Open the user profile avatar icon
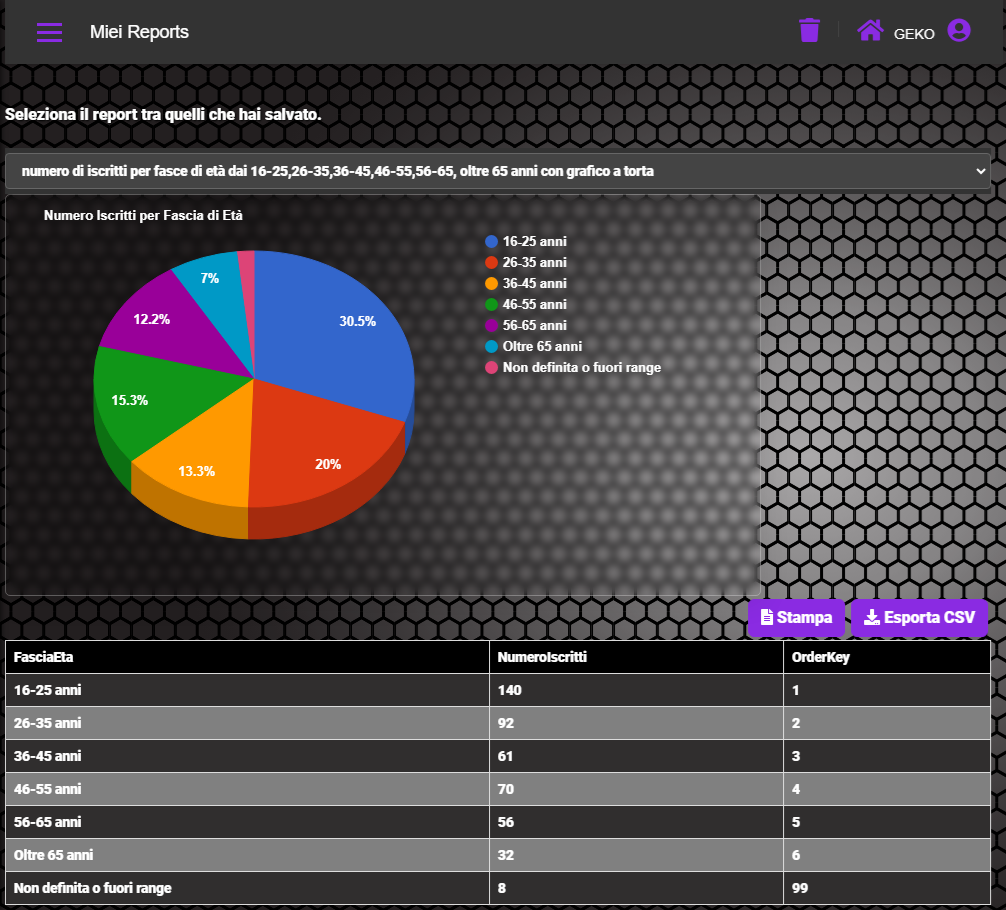Viewport: 1006px width, 910px height. [x=958, y=31]
